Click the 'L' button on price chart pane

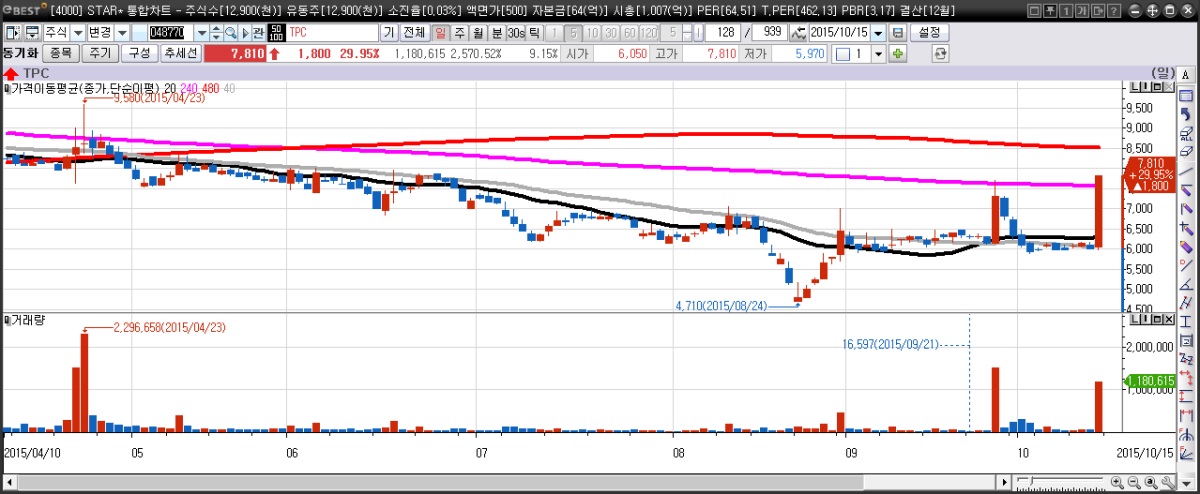click(1135, 86)
